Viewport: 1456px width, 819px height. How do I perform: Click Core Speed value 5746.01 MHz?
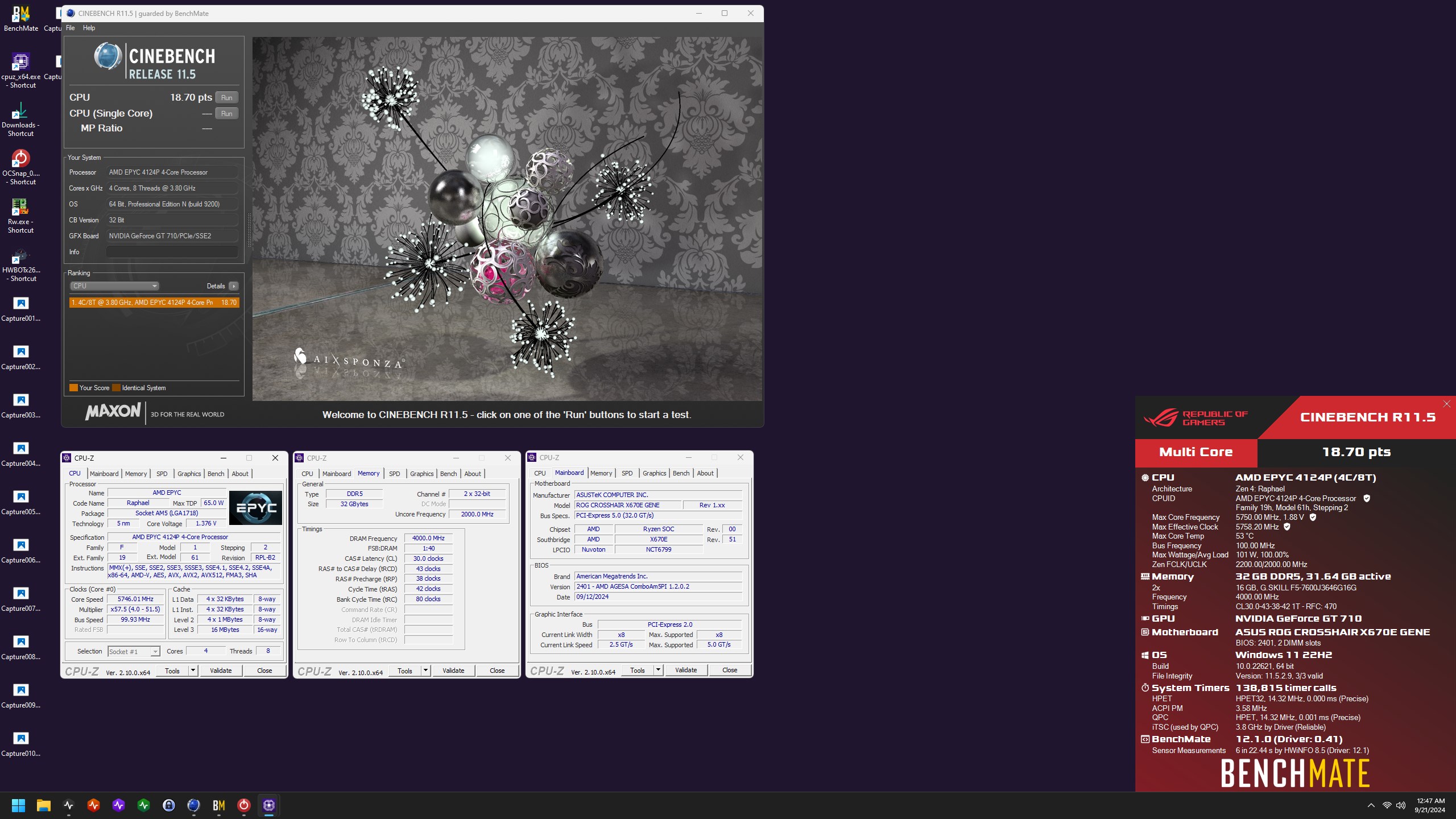[135, 599]
